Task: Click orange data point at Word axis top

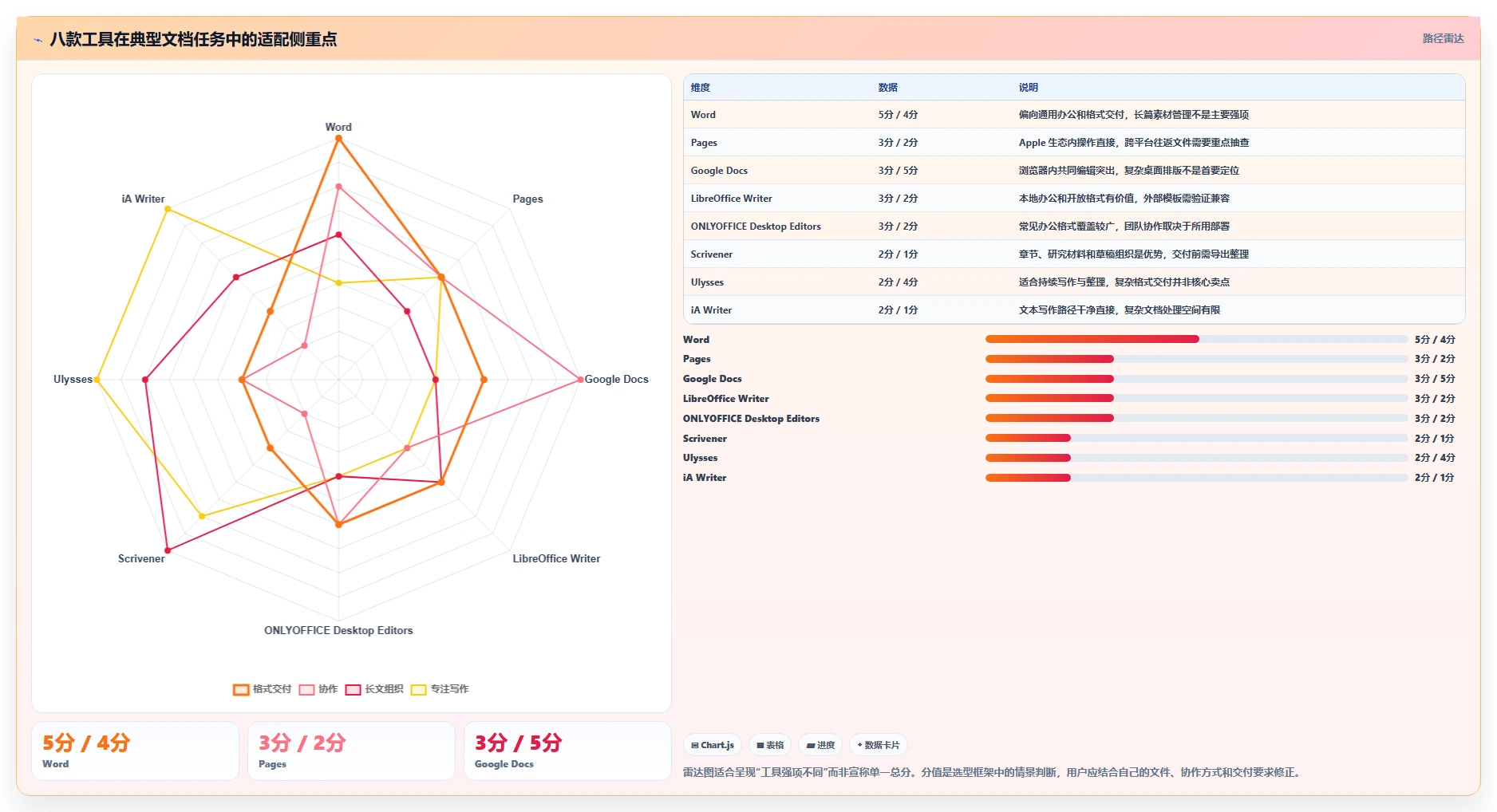Action: 338,139
